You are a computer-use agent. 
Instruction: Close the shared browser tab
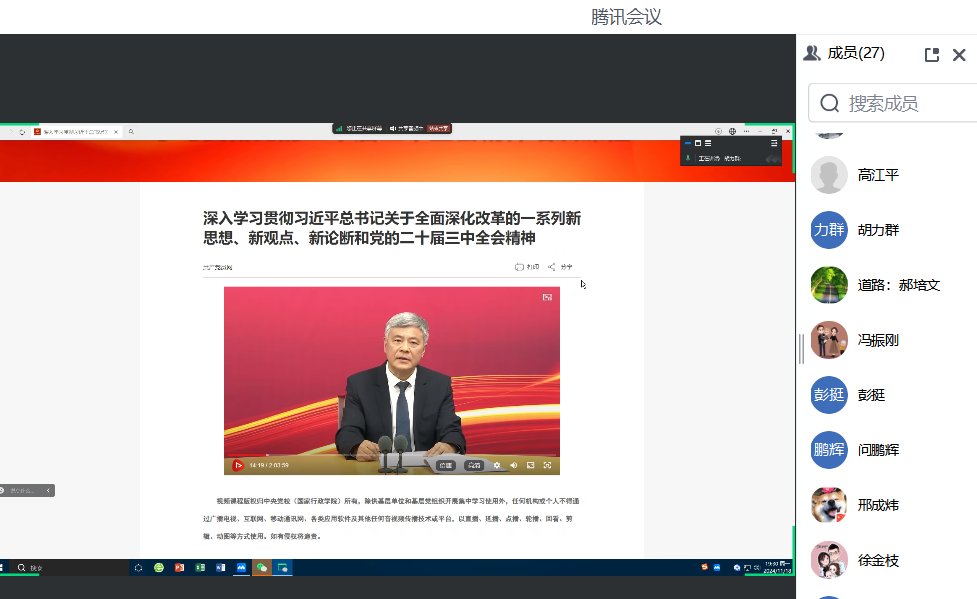point(116,131)
